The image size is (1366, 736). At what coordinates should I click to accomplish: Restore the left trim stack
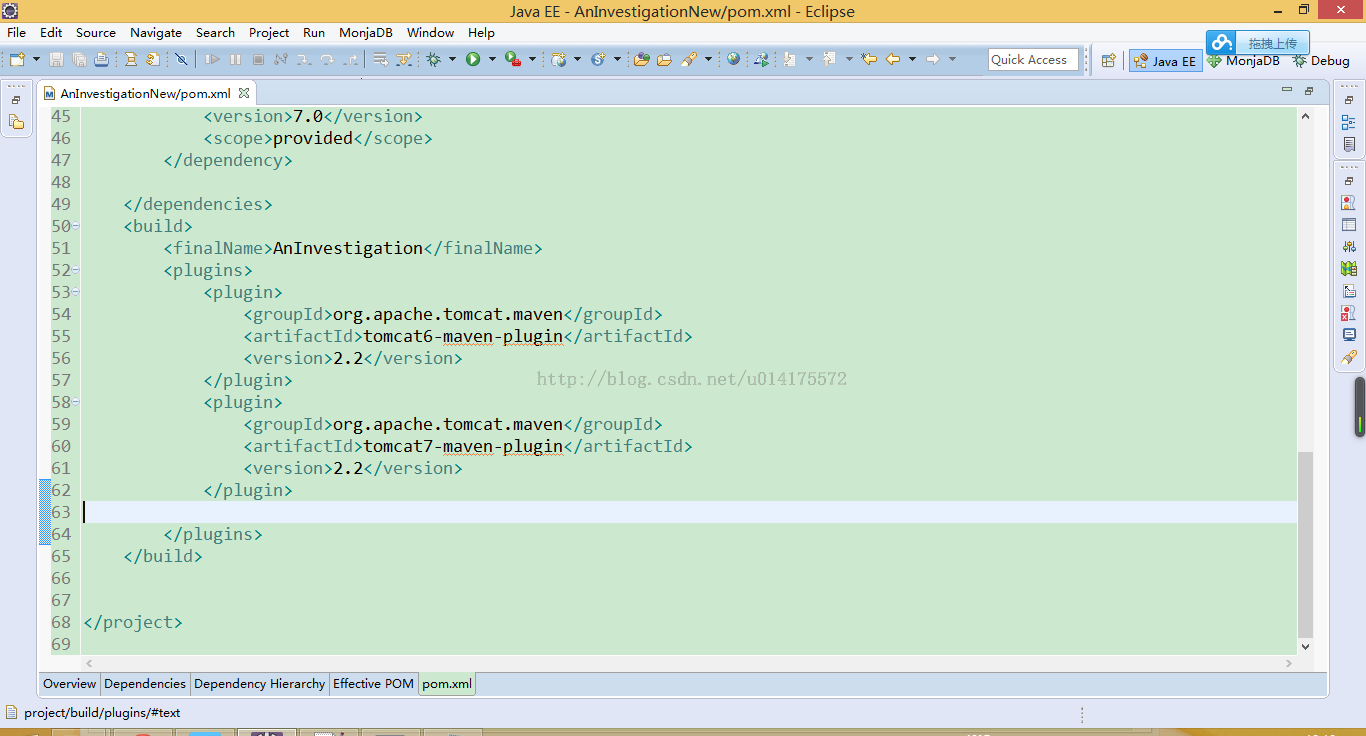[16, 101]
